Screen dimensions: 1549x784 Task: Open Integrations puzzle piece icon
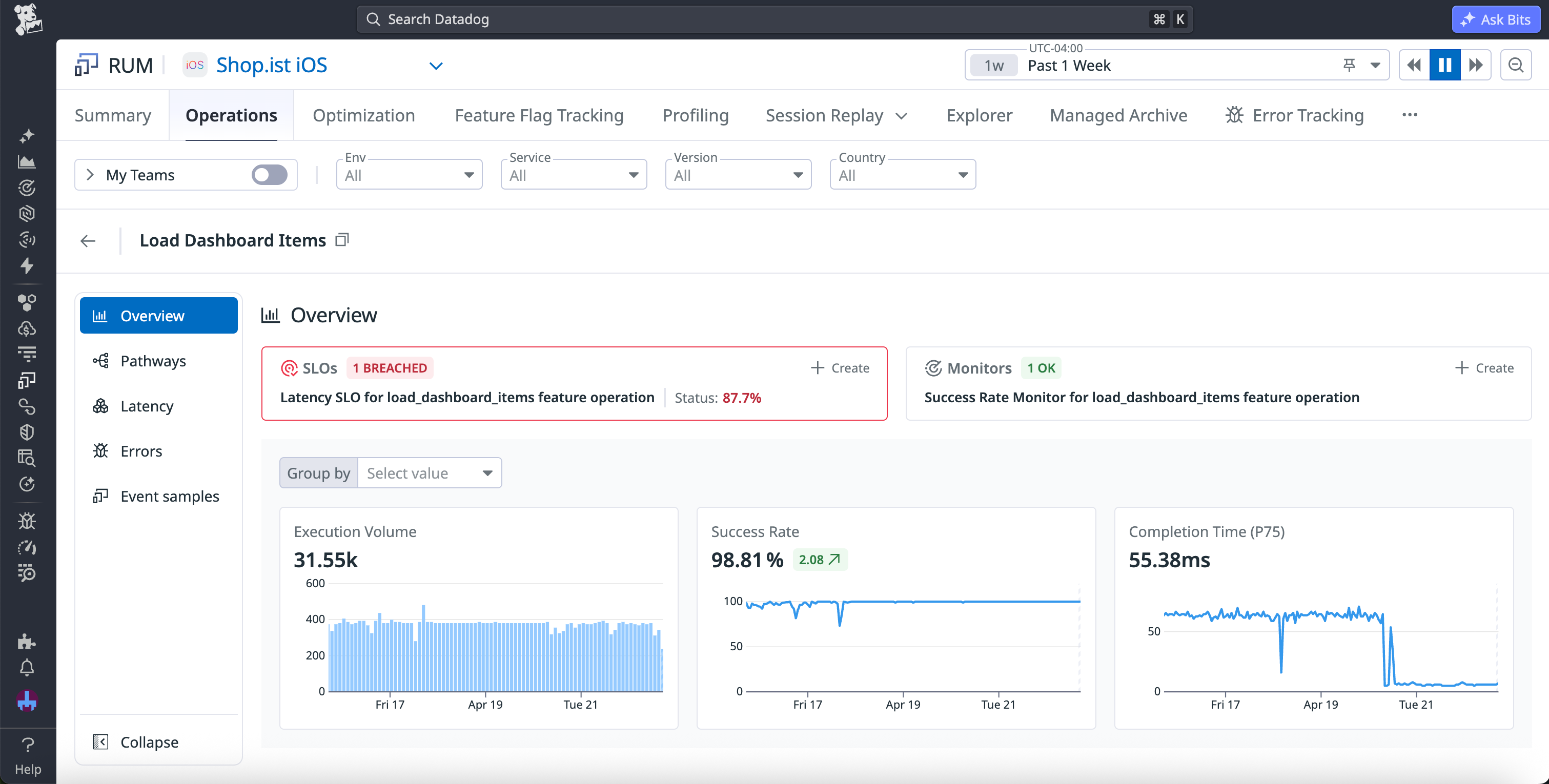point(27,642)
